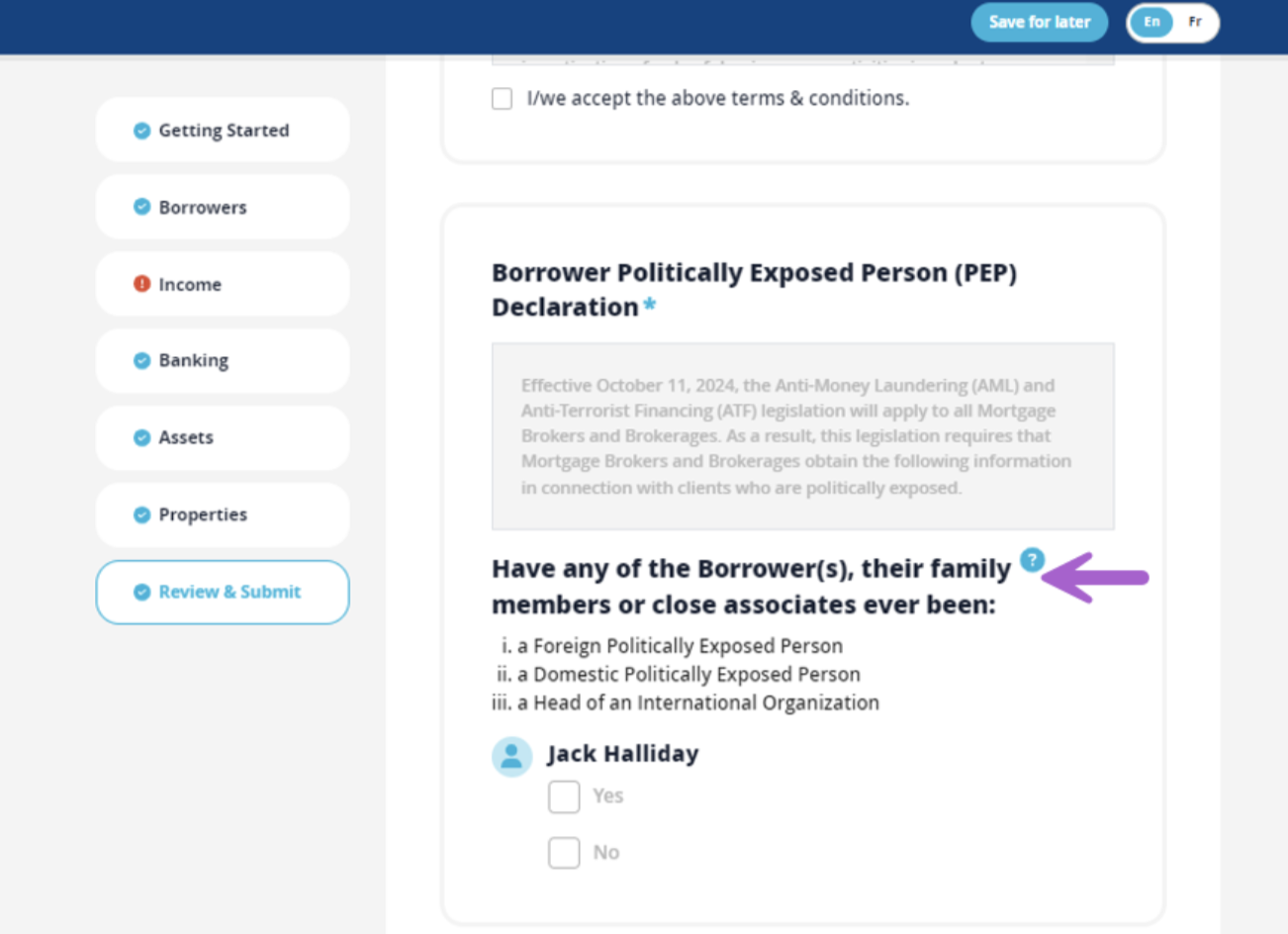This screenshot has width=1288, height=934.
Task: Open the Banking section
Action: pyautogui.click(x=223, y=360)
